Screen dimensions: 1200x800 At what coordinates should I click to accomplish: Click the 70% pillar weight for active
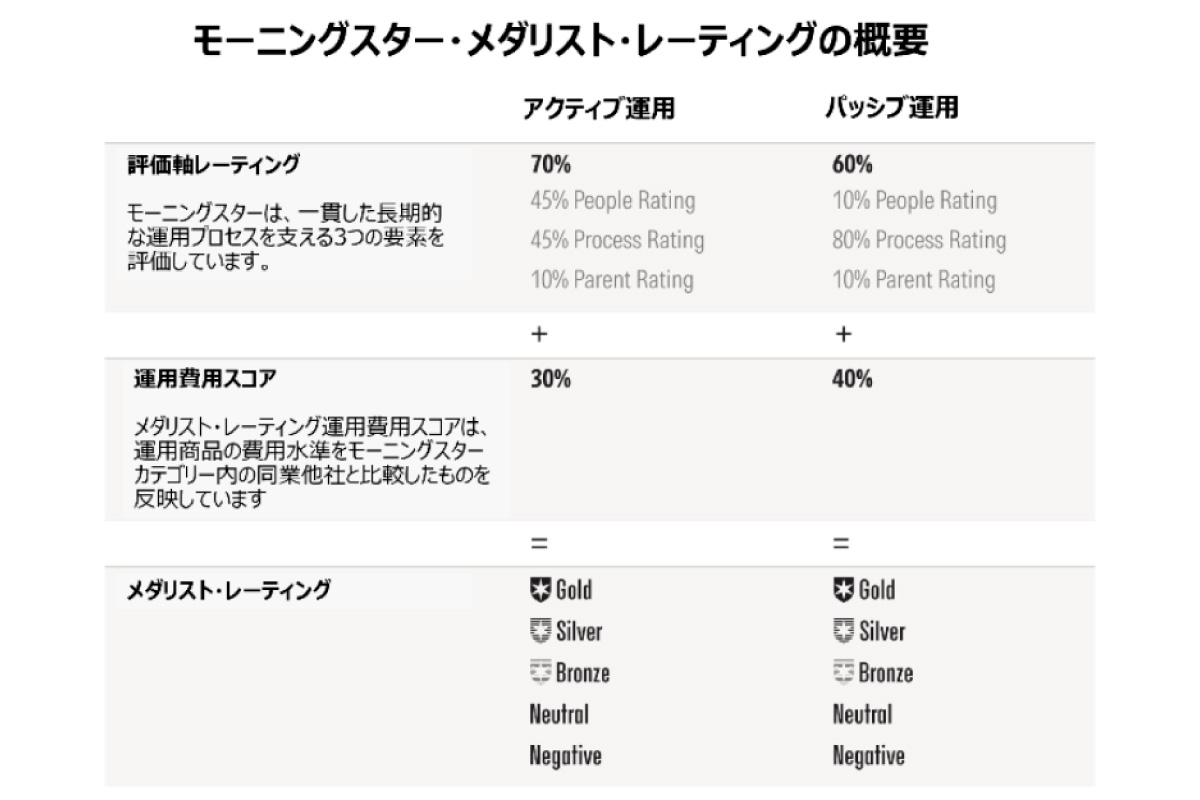pos(551,164)
